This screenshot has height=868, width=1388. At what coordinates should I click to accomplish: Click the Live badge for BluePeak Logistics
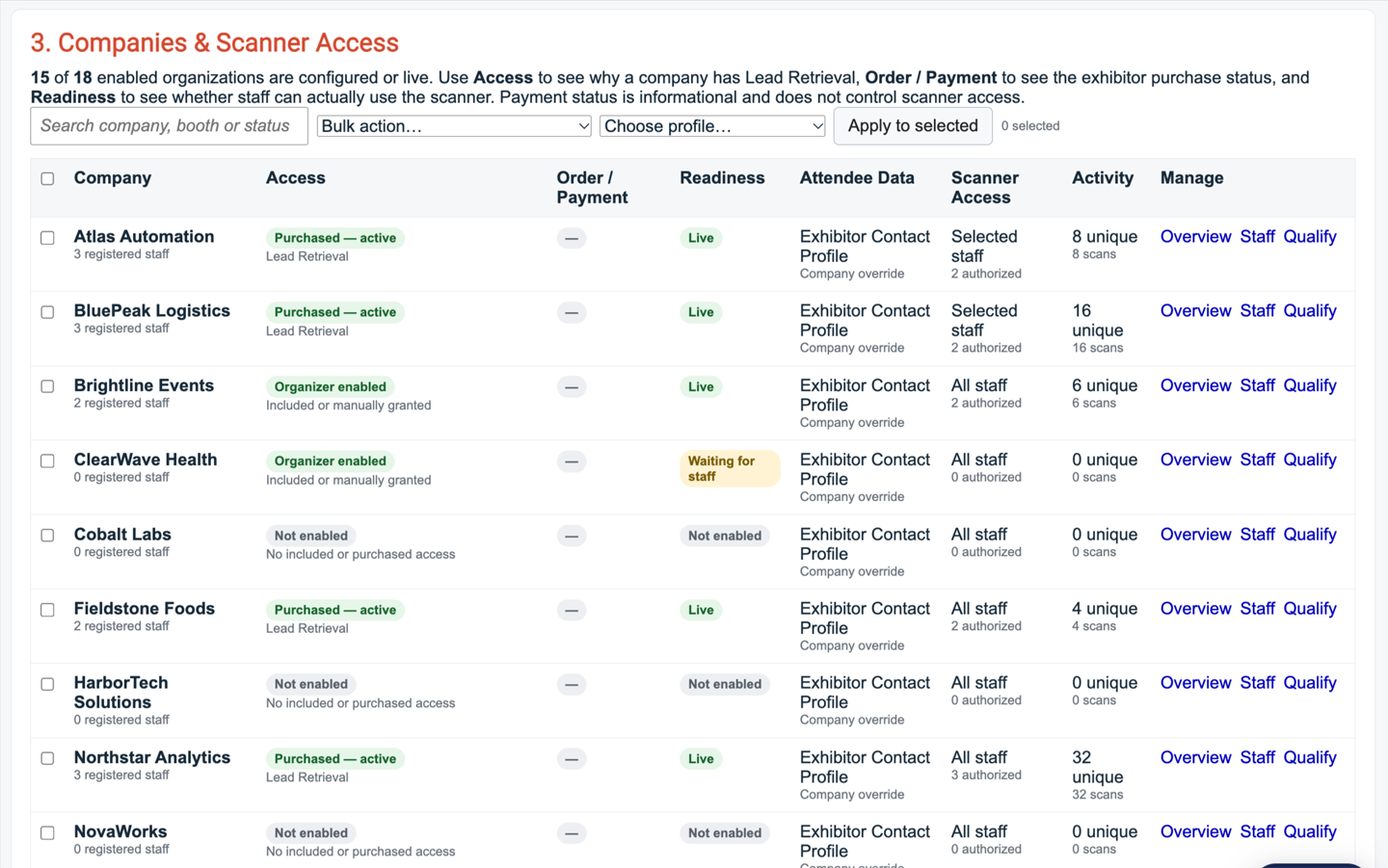701,312
